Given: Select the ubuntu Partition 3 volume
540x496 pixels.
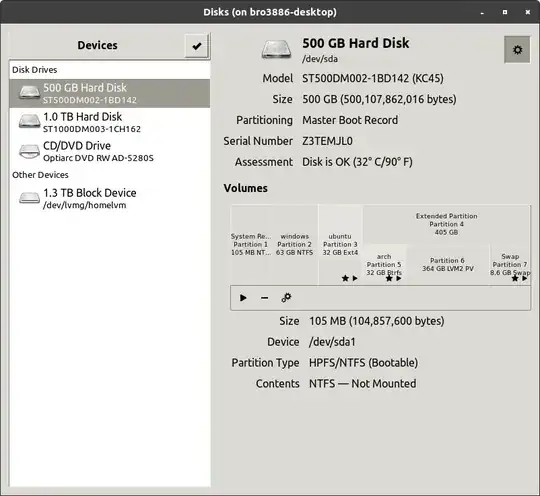Looking at the screenshot, I should [340, 245].
